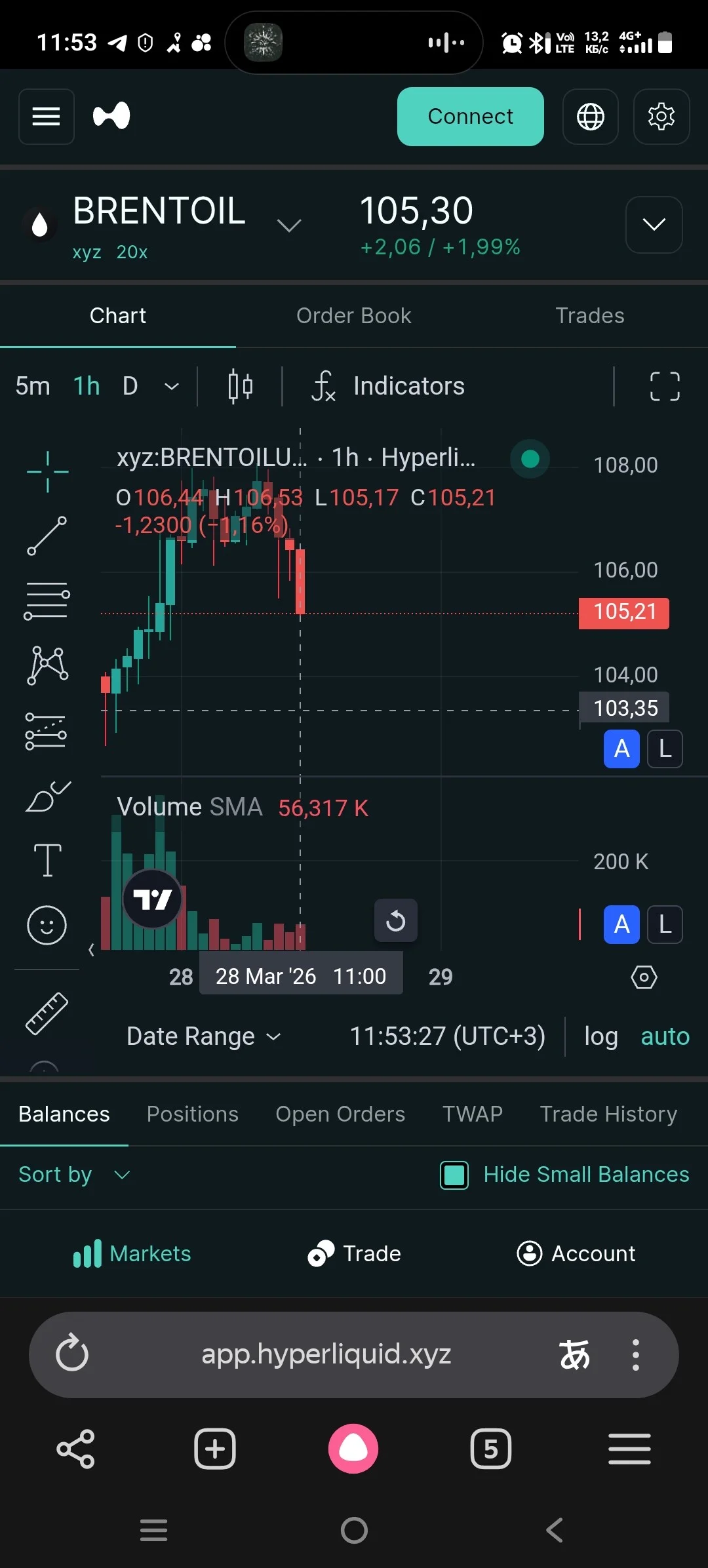The width and height of the screenshot is (708, 1568).
Task: Open the more timeframes dropdown
Action: point(172,386)
